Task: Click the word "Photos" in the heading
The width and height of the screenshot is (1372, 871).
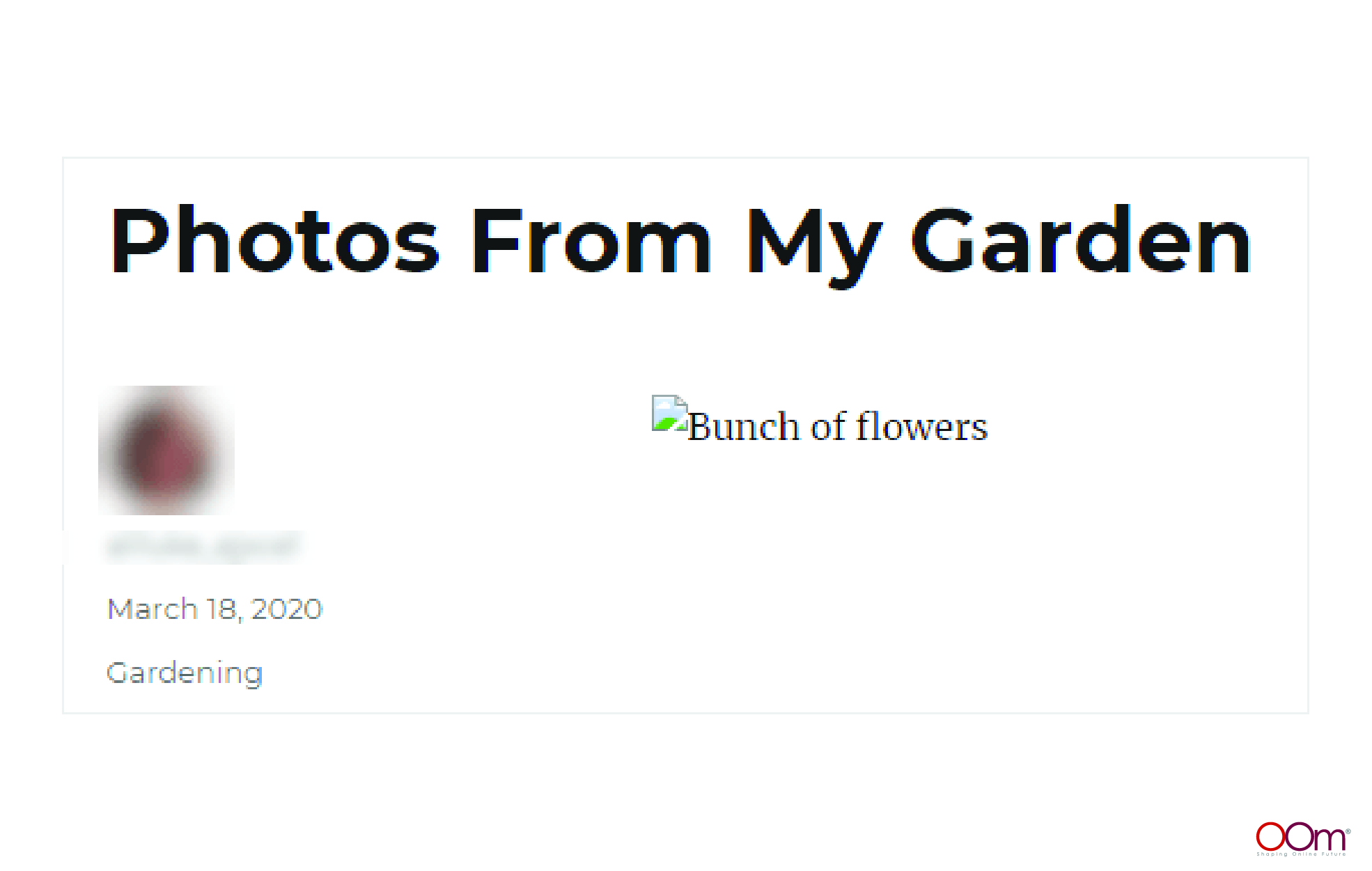Action: [x=274, y=241]
